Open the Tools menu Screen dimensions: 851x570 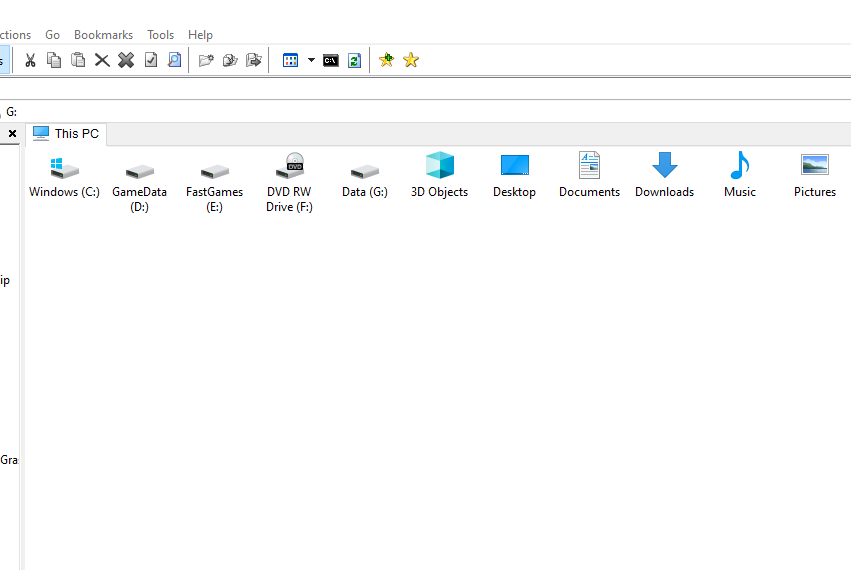click(x=161, y=35)
